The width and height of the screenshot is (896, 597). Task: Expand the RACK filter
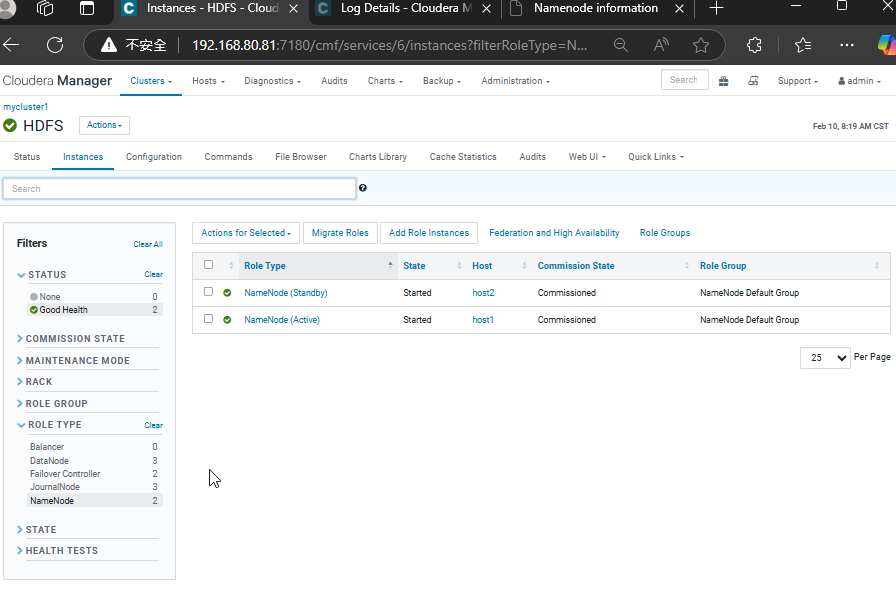tap(35, 382)
